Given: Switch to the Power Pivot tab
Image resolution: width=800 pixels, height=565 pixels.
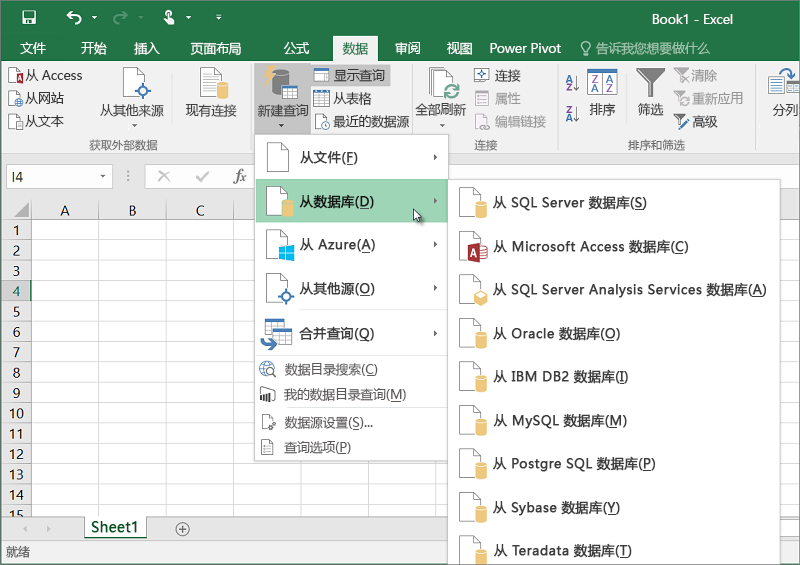Looking at the screenshot, I should pos(525,48).
